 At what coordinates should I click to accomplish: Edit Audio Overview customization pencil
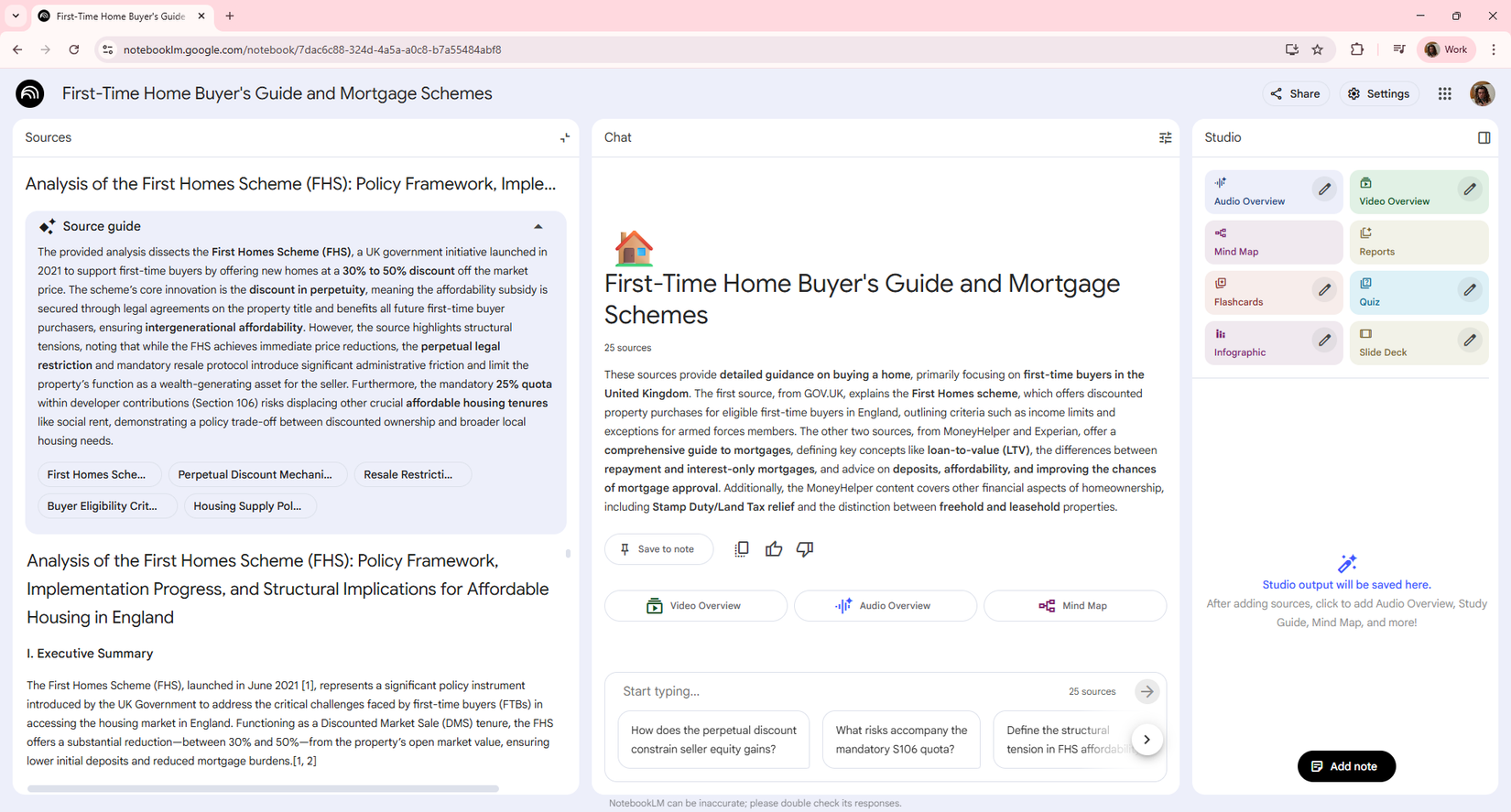click(x=1324, y=189)
